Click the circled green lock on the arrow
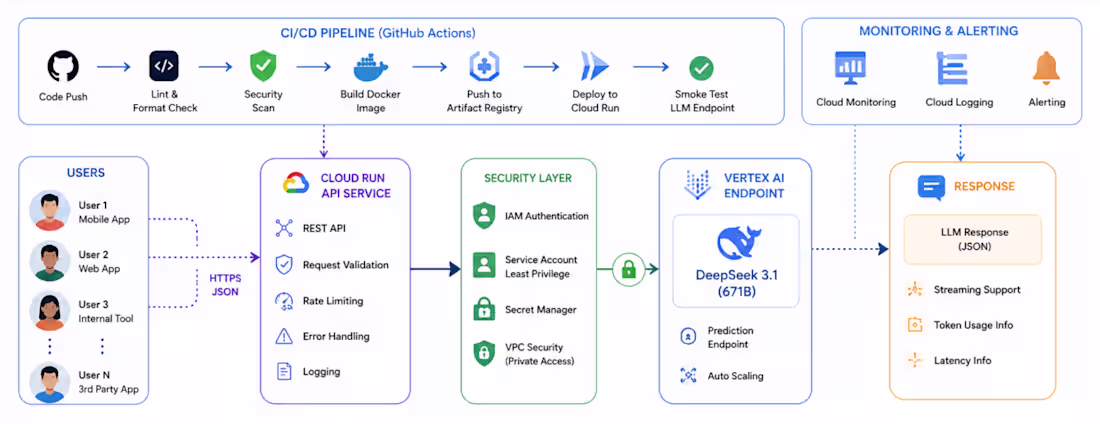Screen dimensions: 1100x424 [x=628, y=270]
